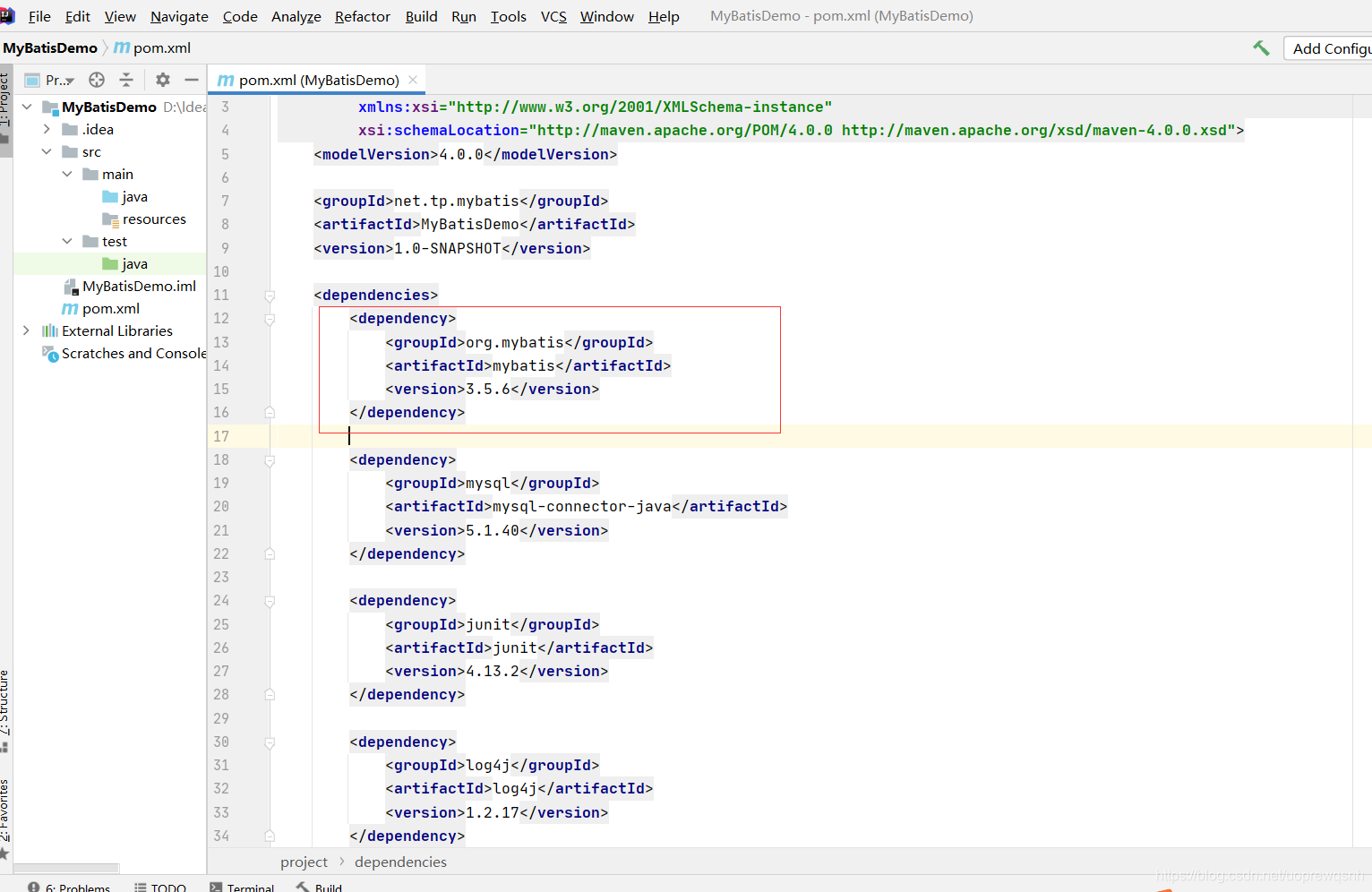This screenshot has height=892, width=1372.
Task: Fold the junit dependency at line 24
Action: pos(270,601)
